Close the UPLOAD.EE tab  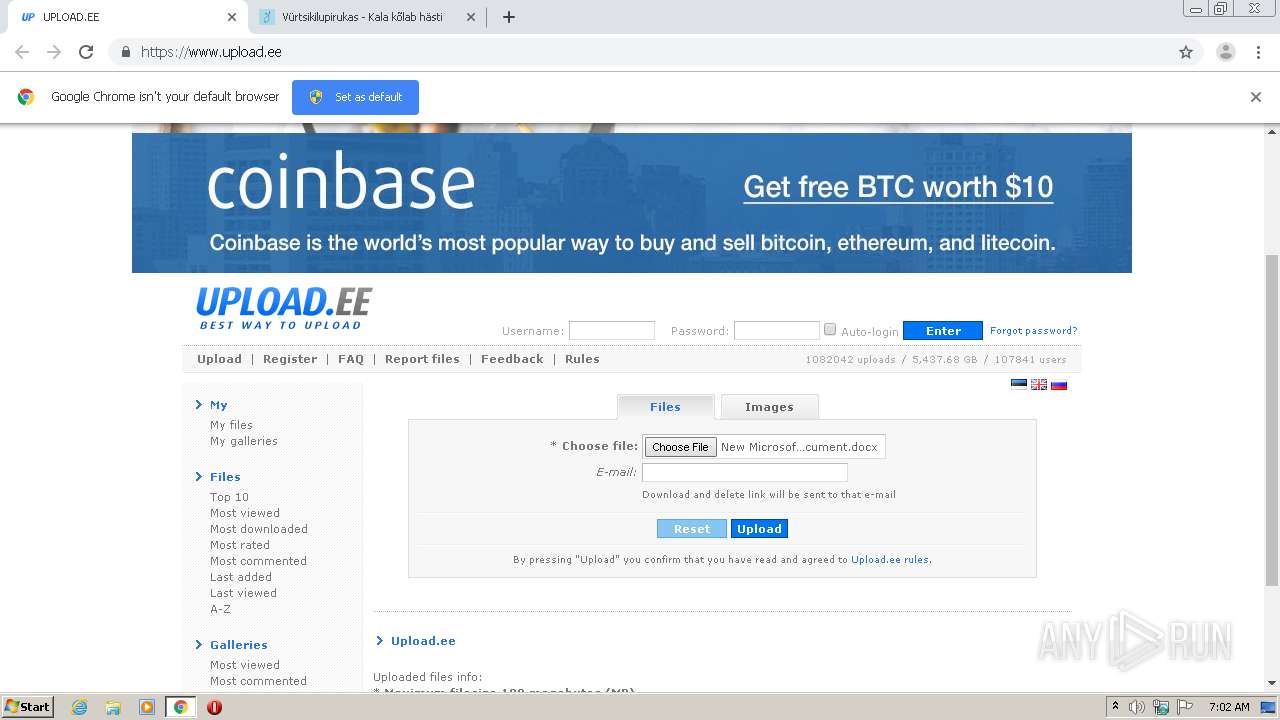click(232, 17)
